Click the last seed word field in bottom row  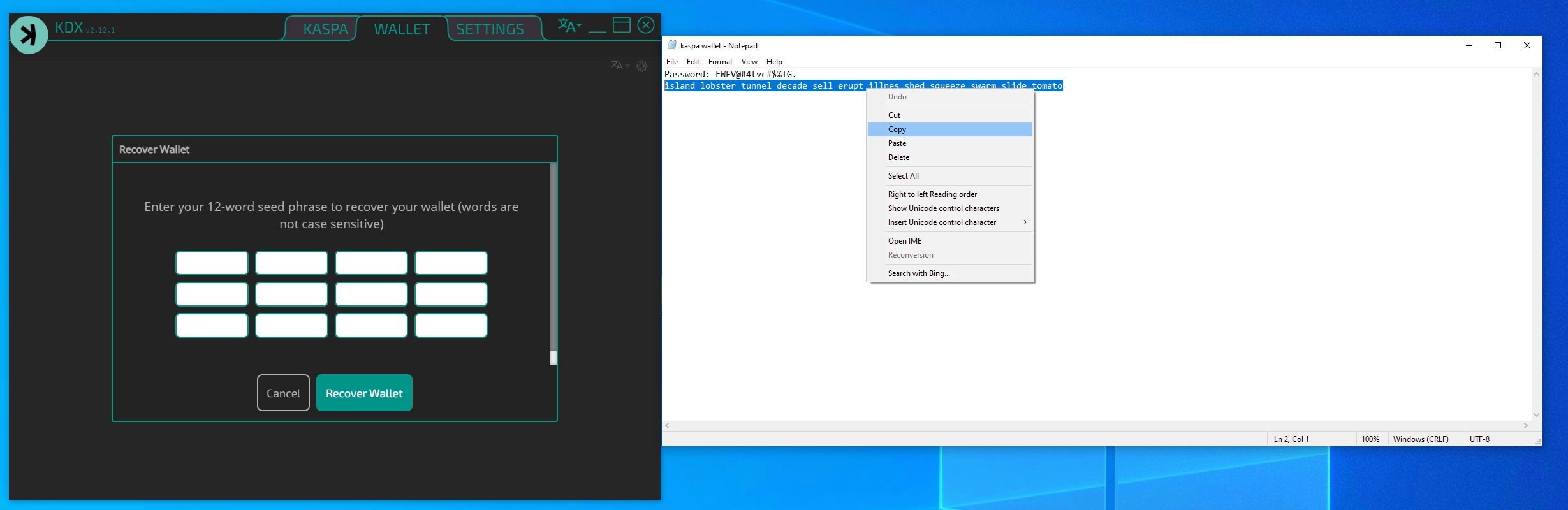pyautogui.click(x=451, y=325)
